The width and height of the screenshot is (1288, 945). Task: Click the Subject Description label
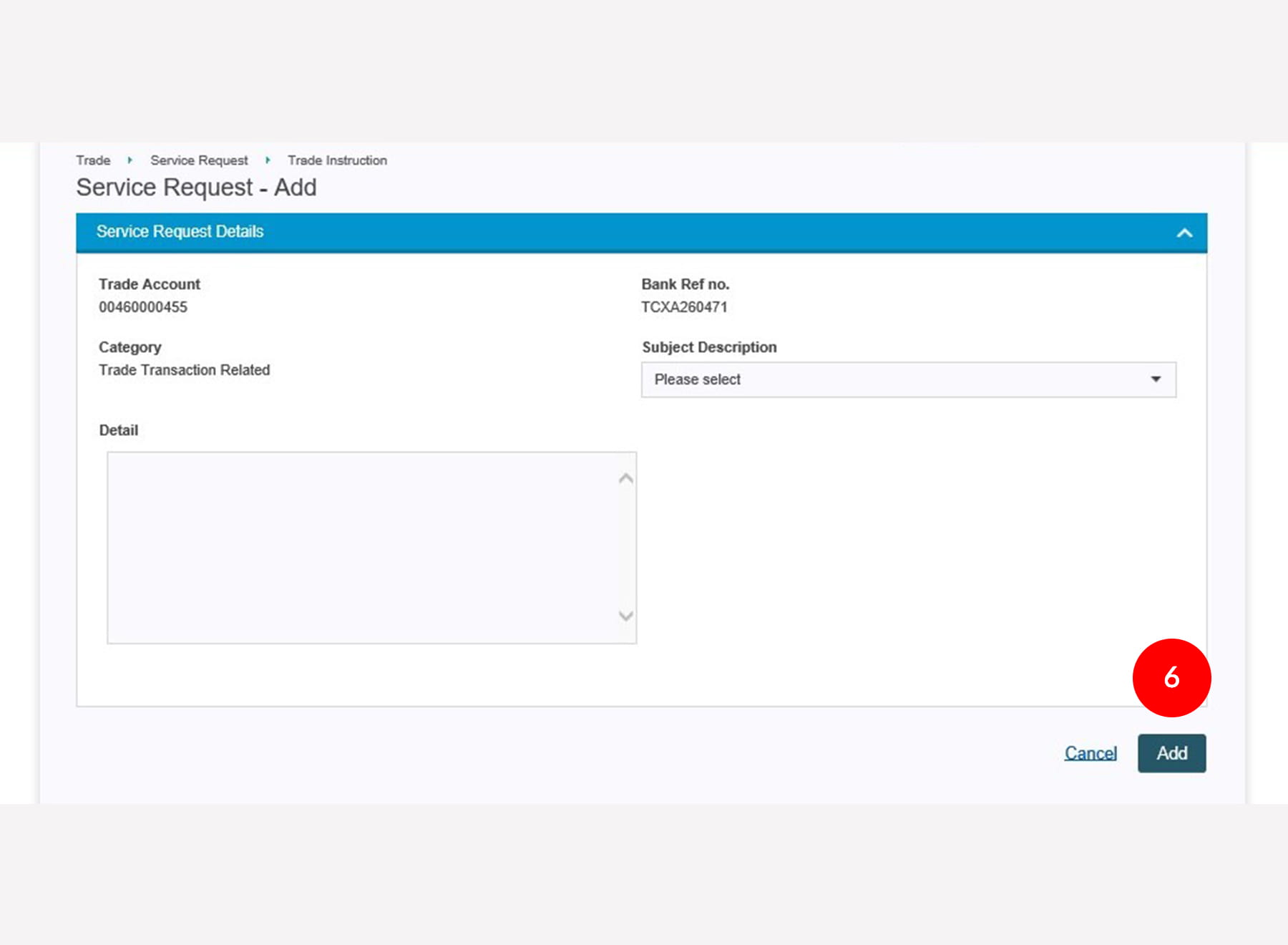708,347
